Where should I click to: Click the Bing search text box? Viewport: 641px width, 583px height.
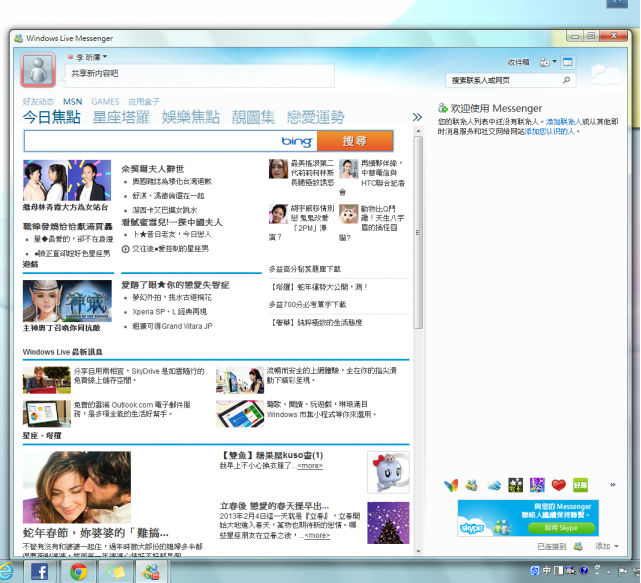click(170, 141)
